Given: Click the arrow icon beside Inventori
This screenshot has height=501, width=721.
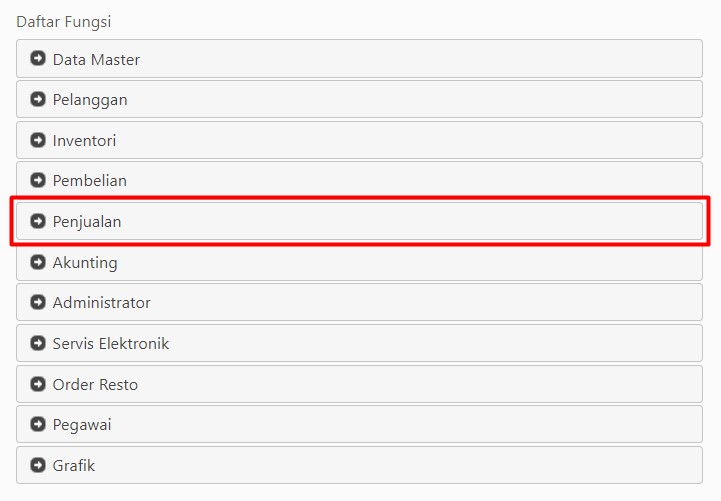Looking at the screenshot, I should pyautogui.click(x=38, y=140).
